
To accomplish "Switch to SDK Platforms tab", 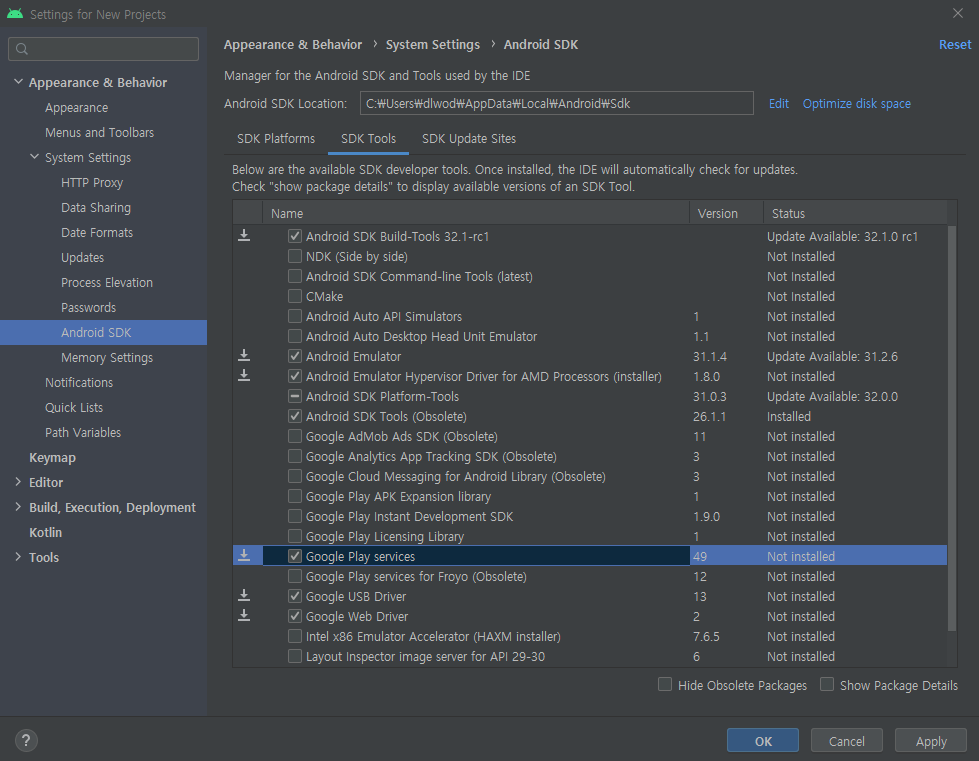I will click(x=276, y=139).
